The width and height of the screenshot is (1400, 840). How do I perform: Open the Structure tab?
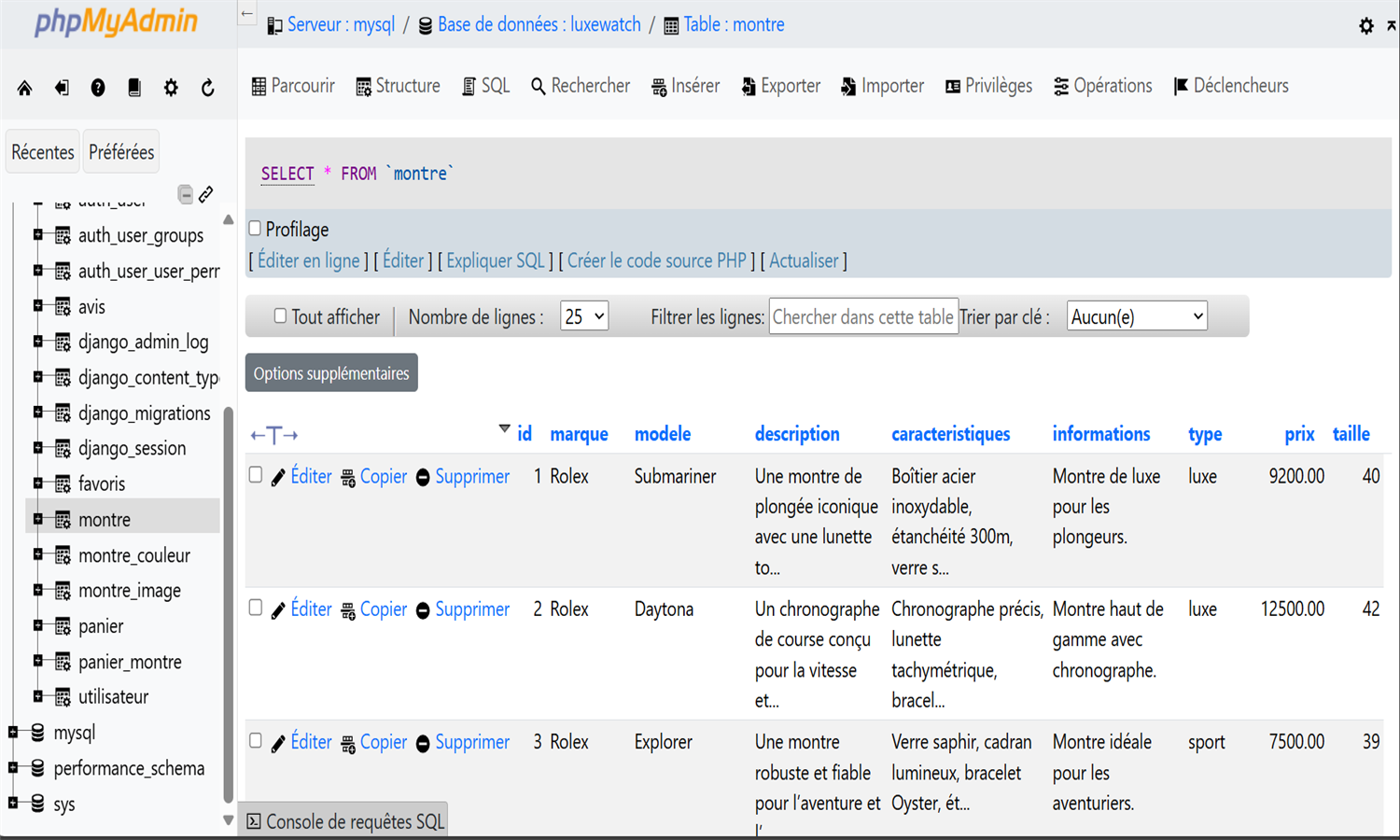pyautogui.click(x=398, y=86)
